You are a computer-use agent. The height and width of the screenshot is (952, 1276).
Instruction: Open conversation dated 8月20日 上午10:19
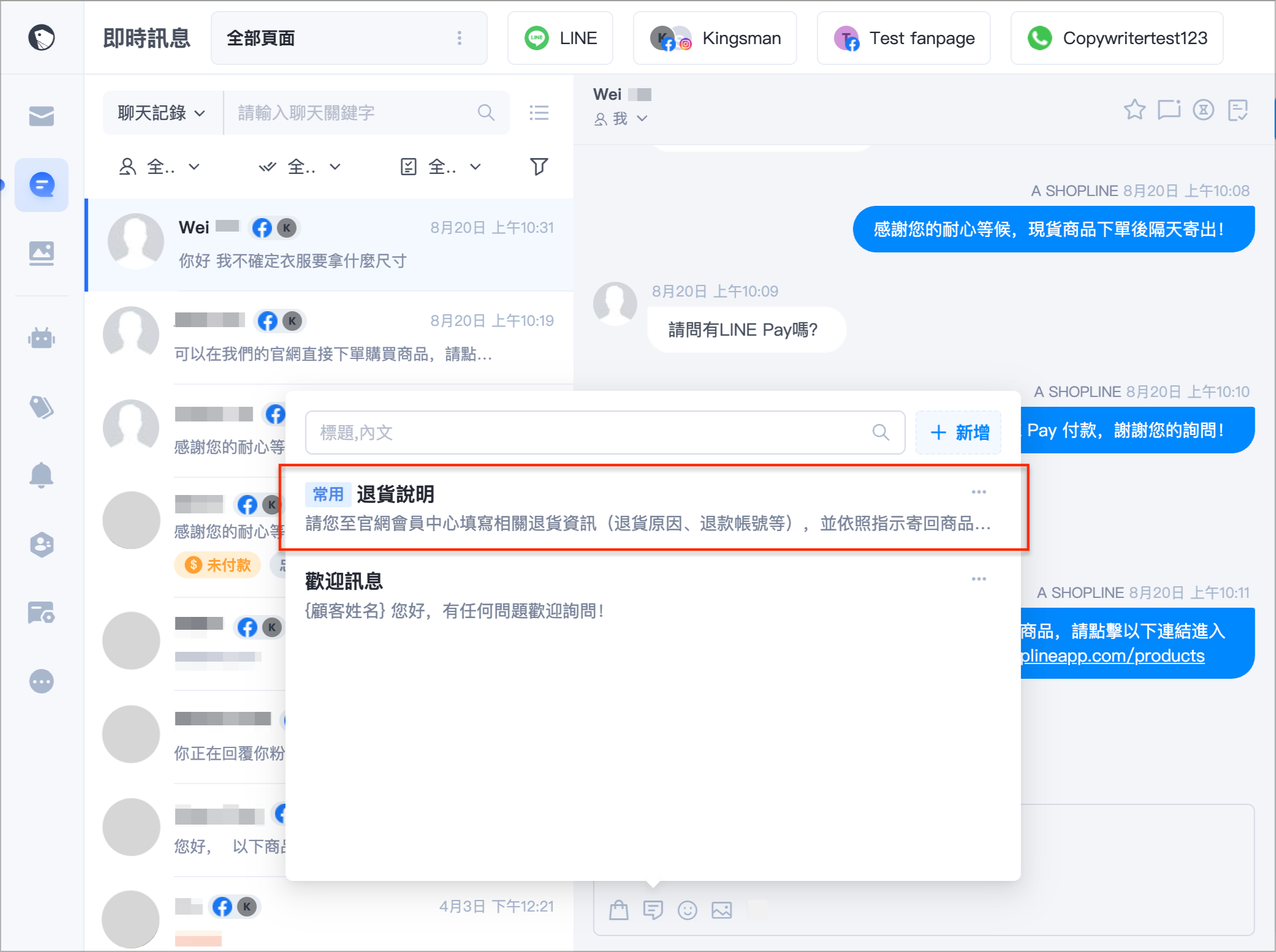(330, 338)
